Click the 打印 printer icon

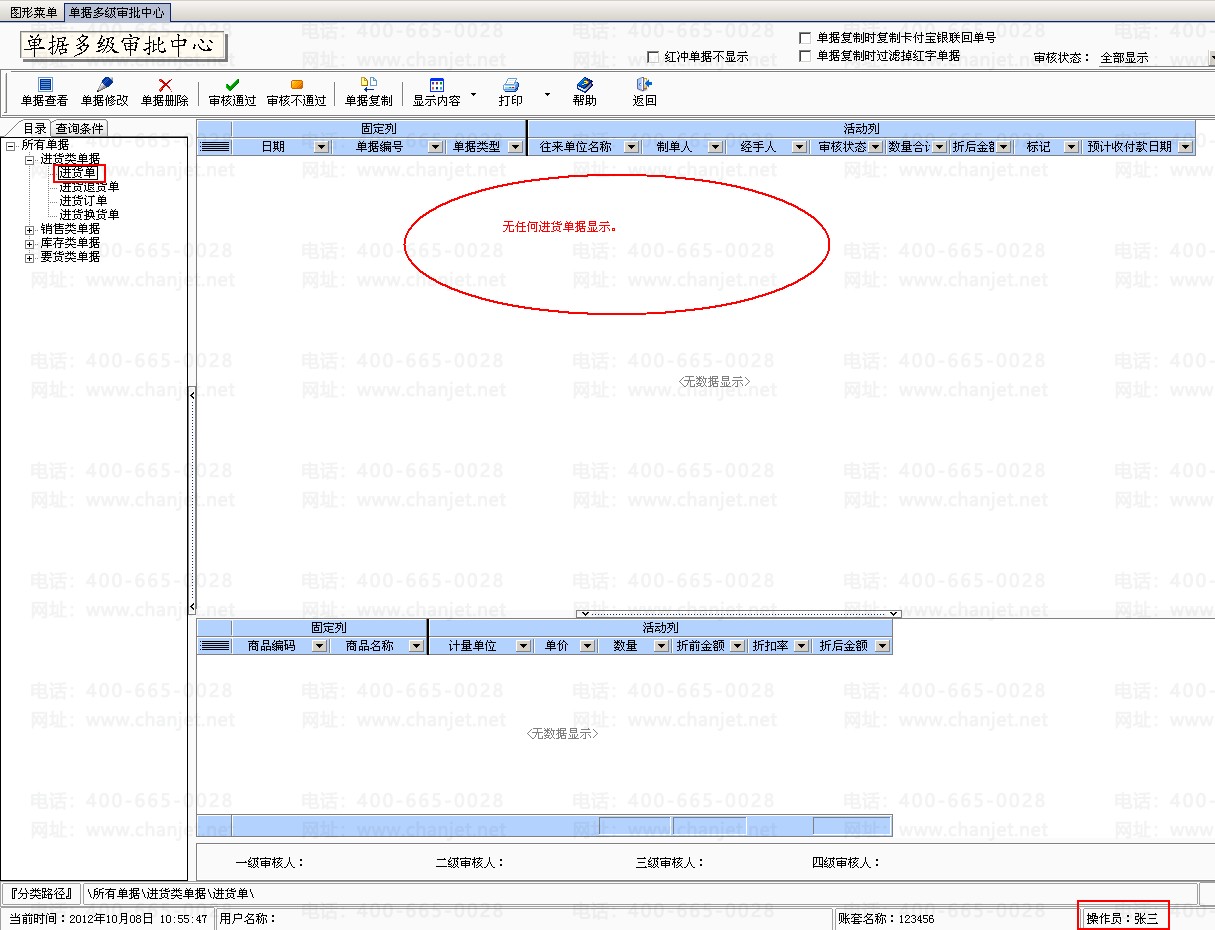point(510,86)
